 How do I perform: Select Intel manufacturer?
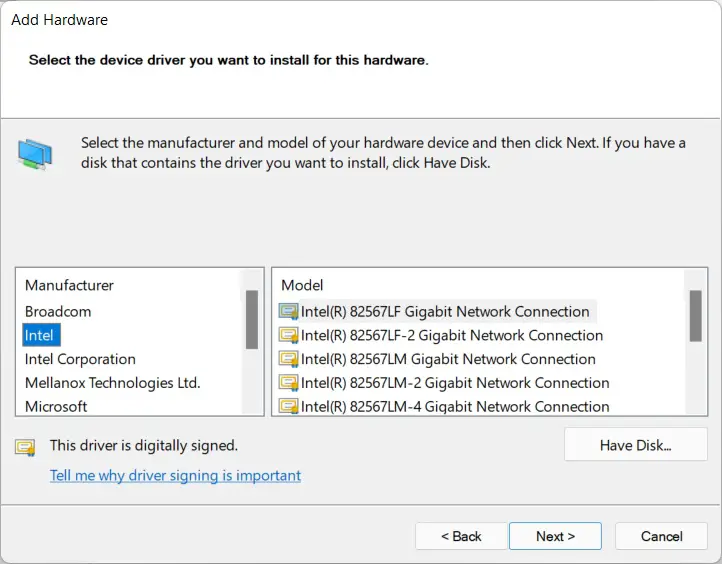(41, 335)
